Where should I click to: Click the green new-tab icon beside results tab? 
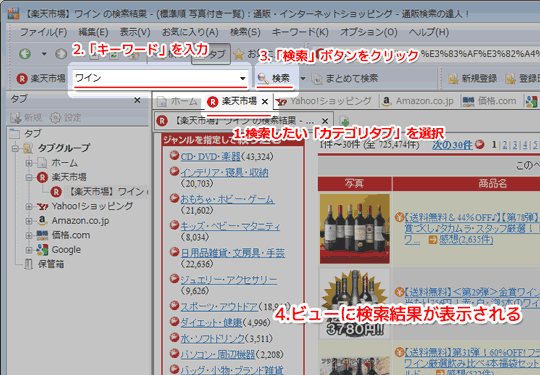344,121
